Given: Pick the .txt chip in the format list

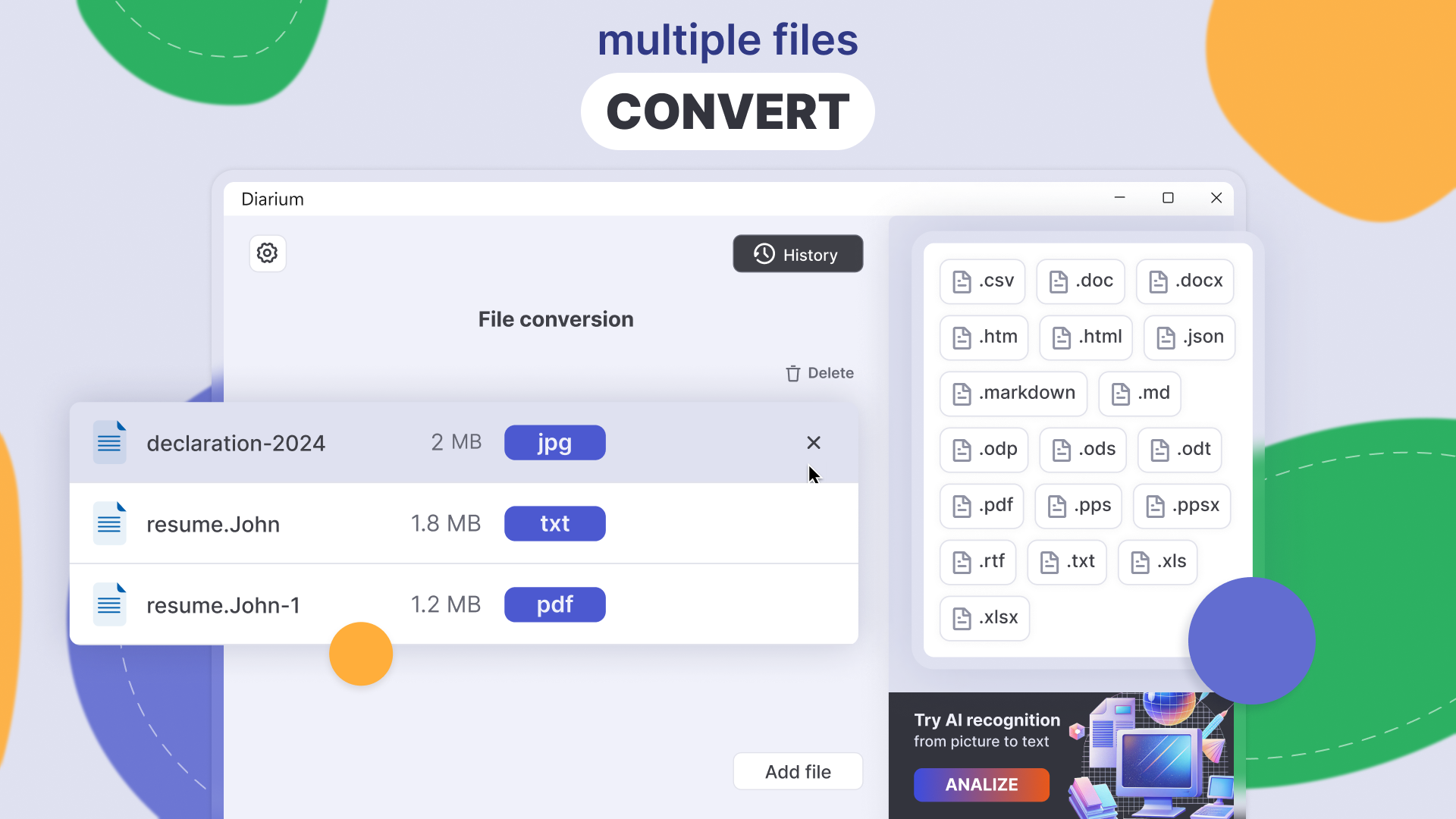Looking at the screenshot, I should [1067, 562].
